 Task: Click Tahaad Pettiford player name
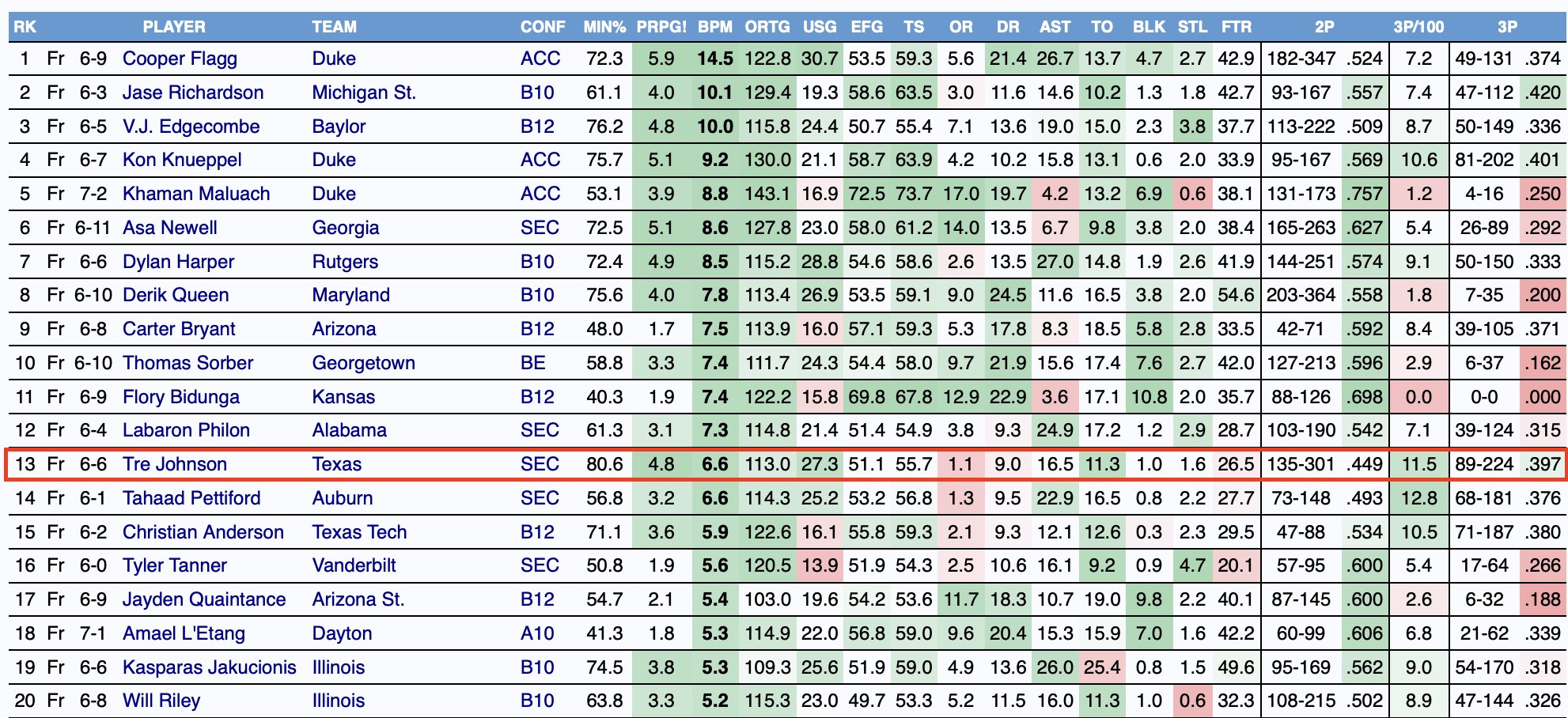click(191, 498)
